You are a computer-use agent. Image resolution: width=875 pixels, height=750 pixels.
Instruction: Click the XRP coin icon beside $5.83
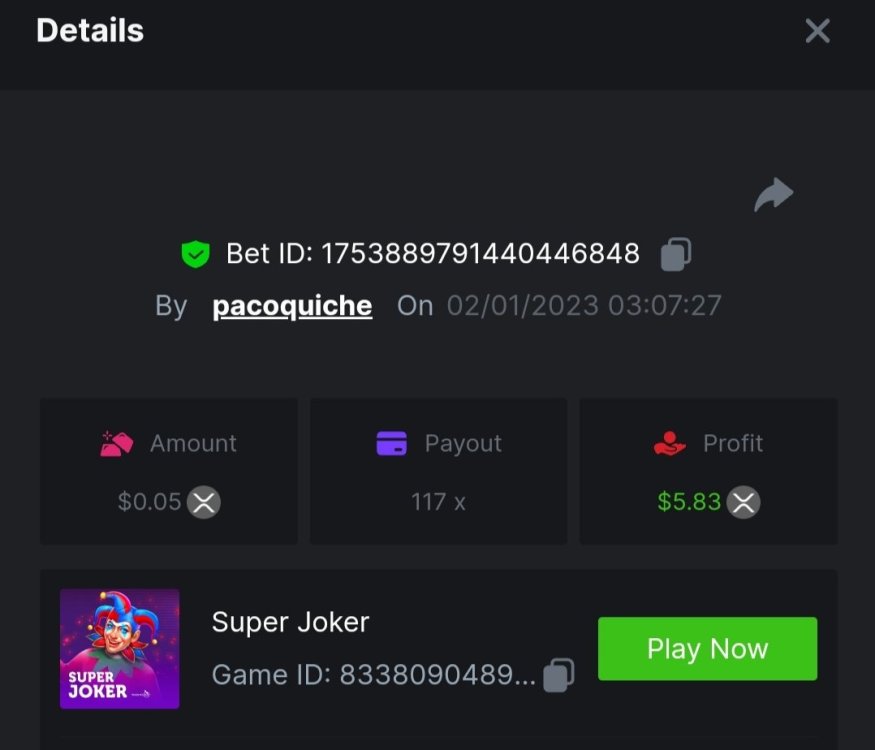743,502
